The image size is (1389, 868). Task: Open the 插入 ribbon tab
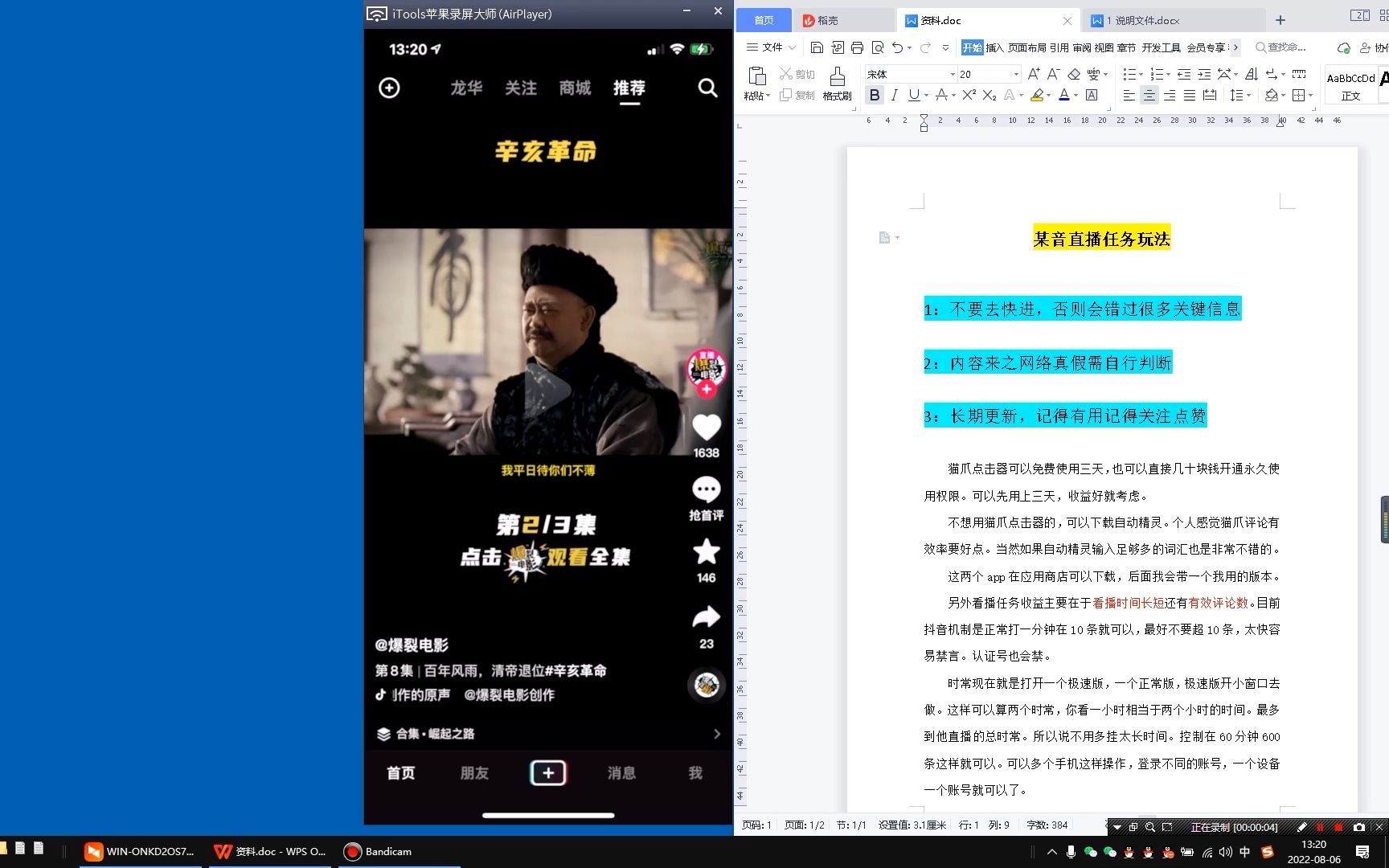tap(994, 47)
